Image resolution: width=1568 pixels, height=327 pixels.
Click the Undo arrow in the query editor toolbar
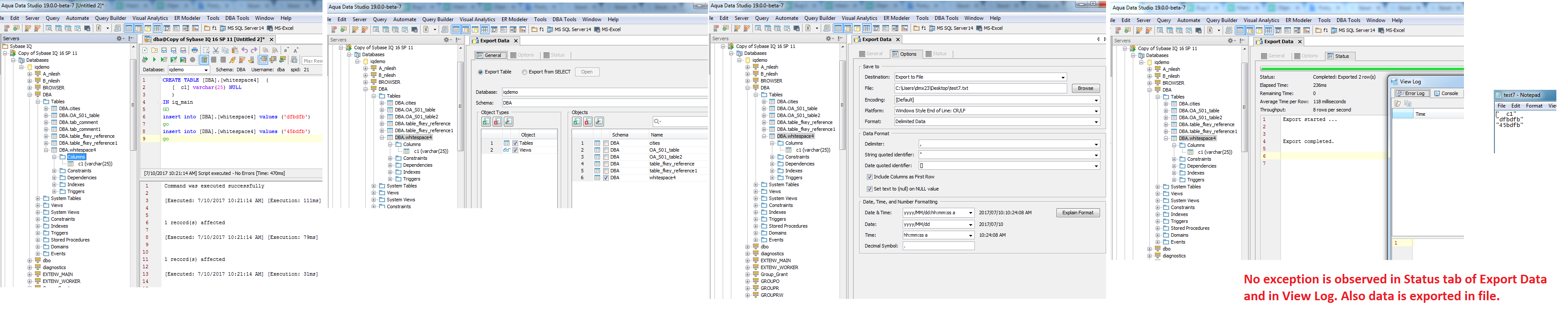coord(245,51)
